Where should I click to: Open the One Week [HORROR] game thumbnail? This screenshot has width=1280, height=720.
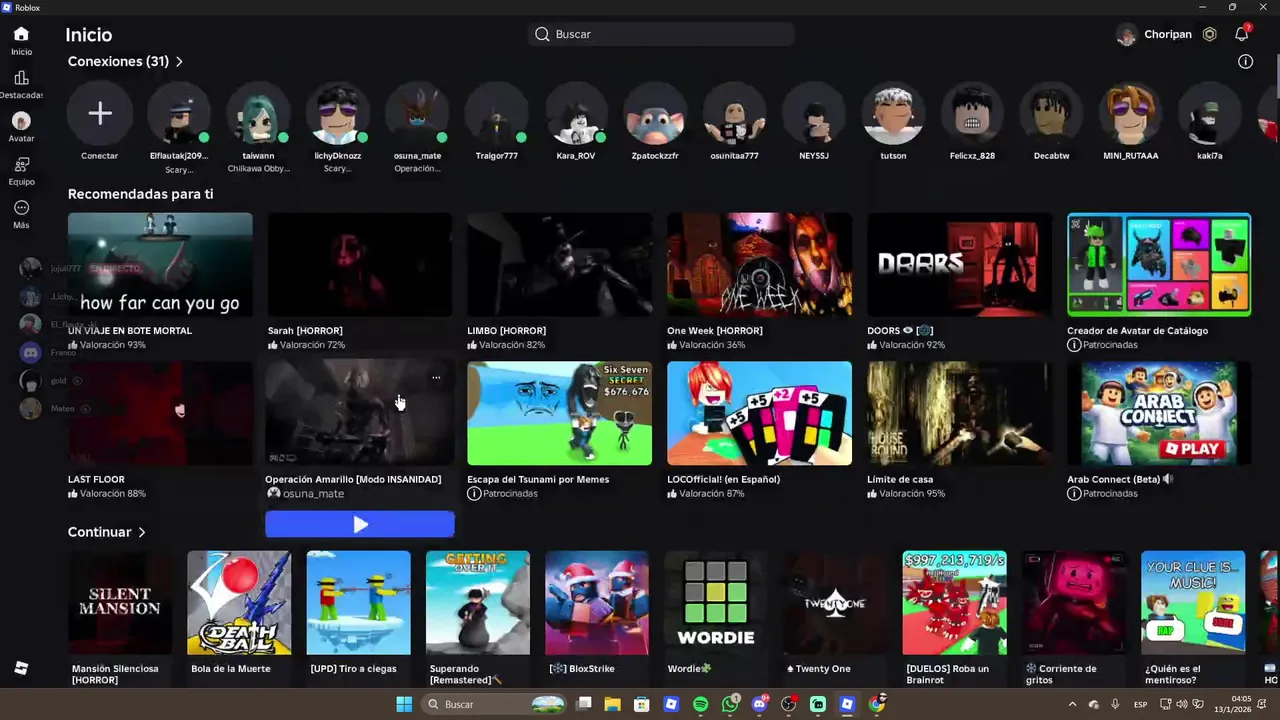pyautogui.click(x=760, y=264)
